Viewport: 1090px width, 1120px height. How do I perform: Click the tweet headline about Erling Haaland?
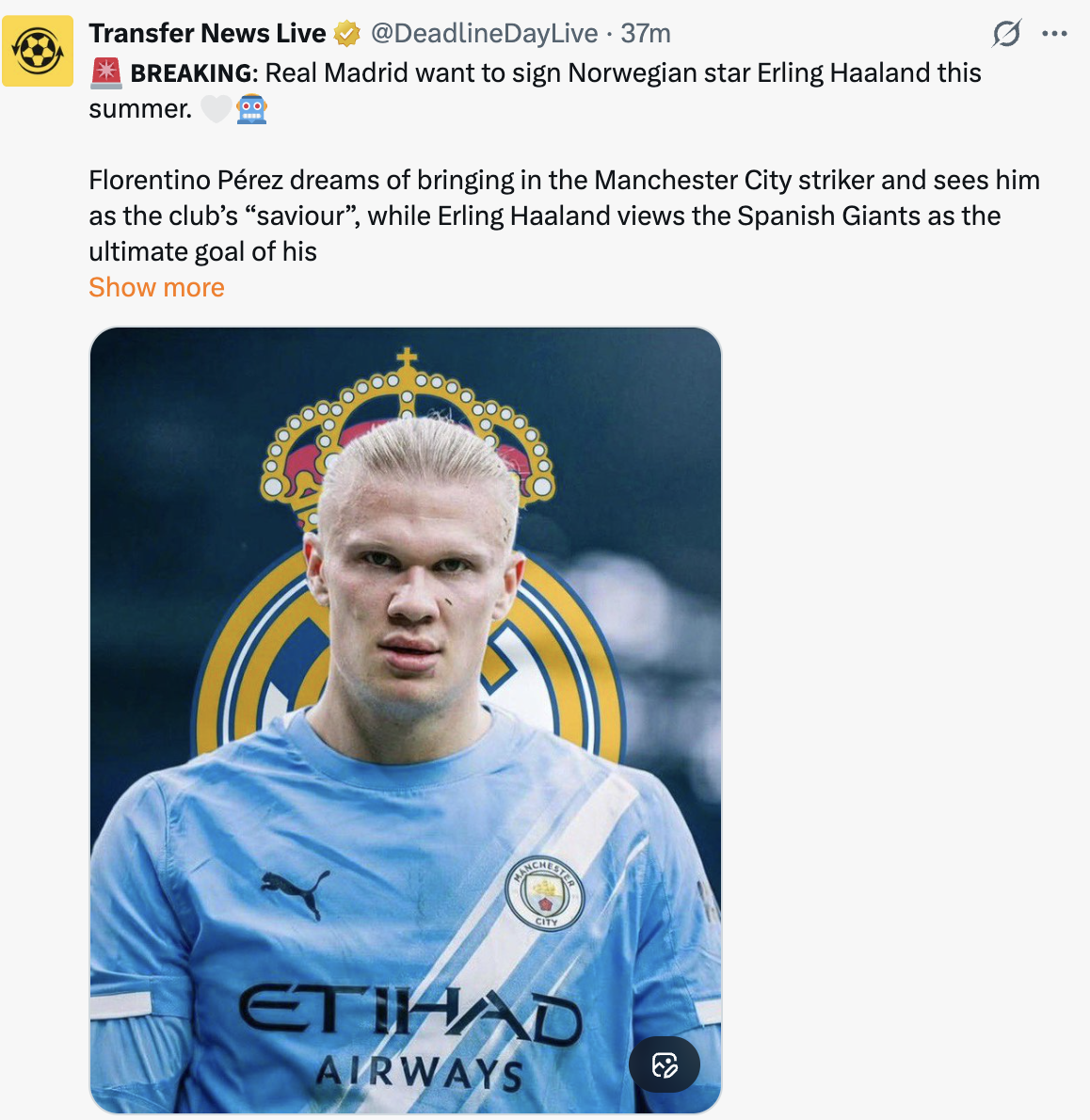[x=535, y=90]
